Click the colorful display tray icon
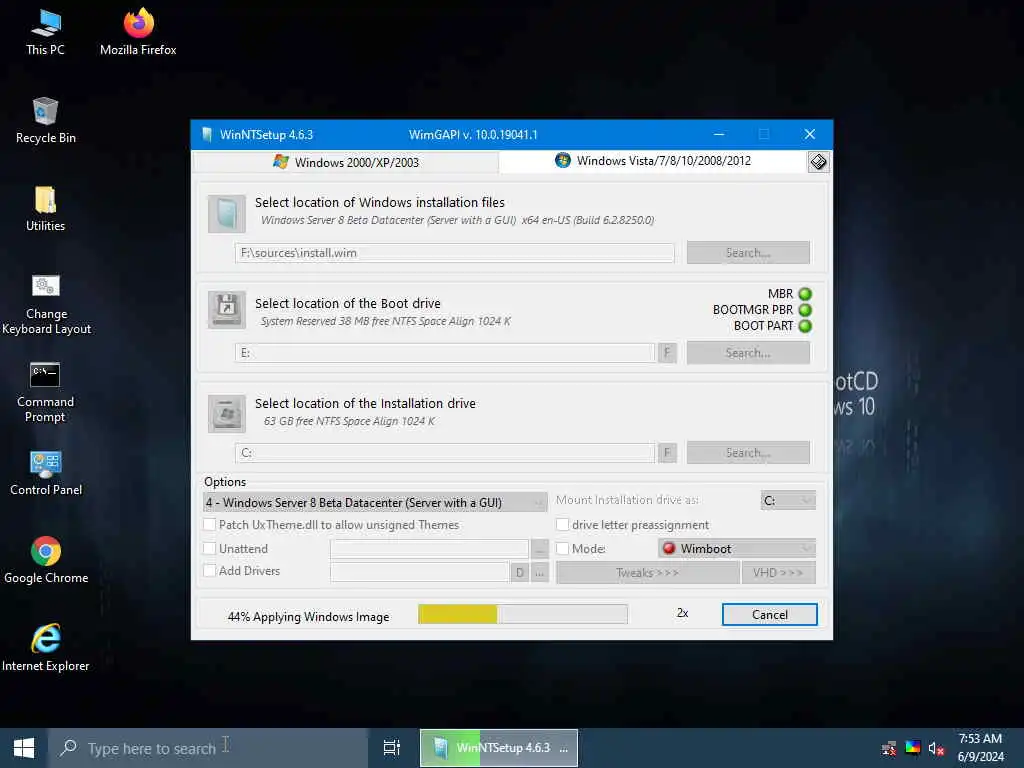1024x768 pixels. pyautogui.click(x=912, y=748)
